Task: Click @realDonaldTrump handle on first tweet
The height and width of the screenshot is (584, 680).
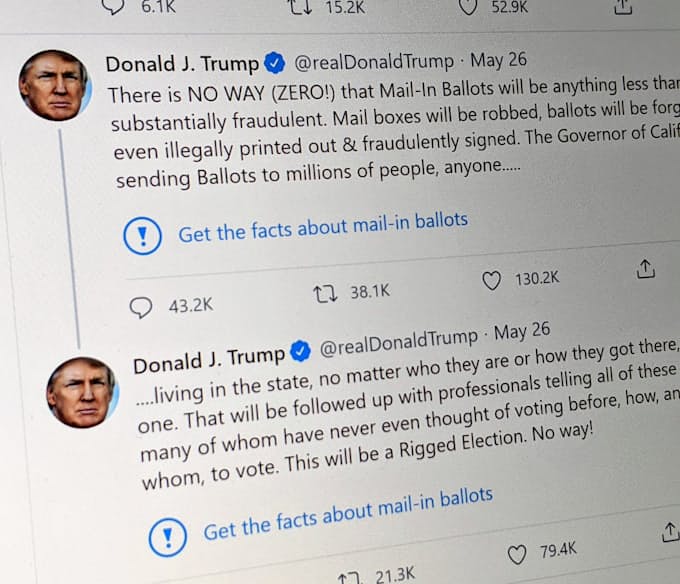Action: coord(374,62)
